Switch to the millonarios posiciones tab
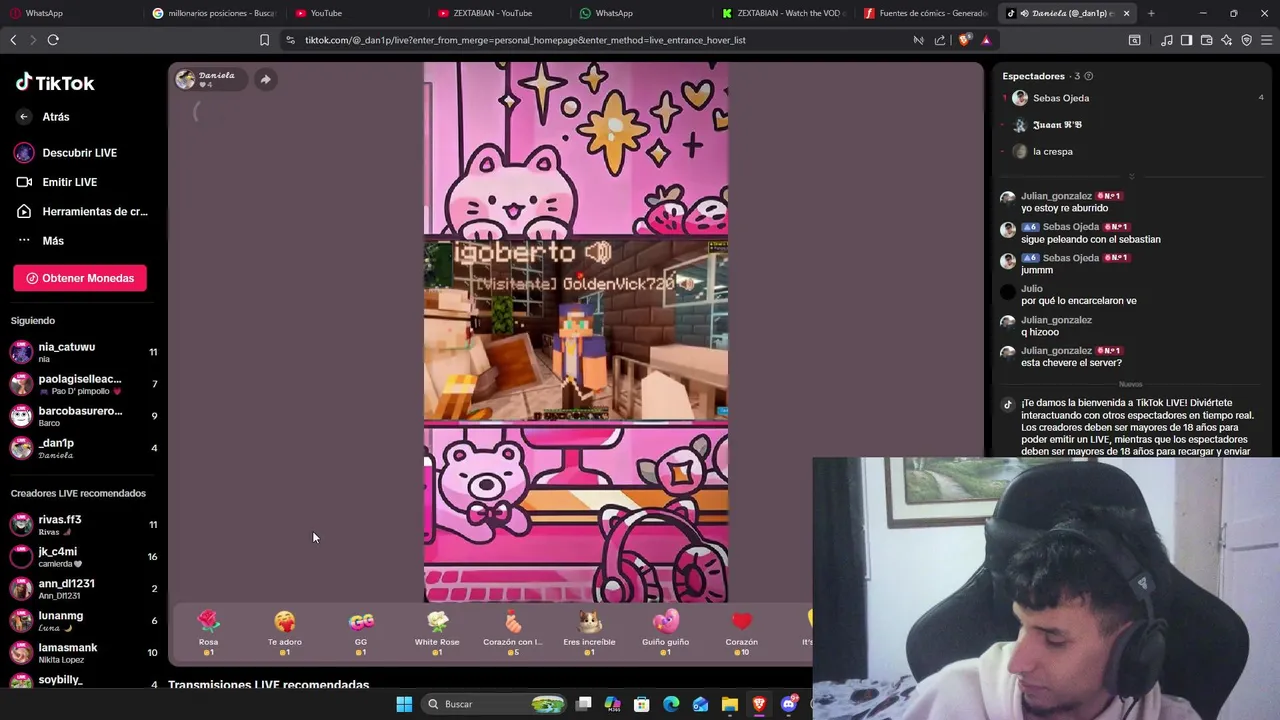 click(214, 13)
